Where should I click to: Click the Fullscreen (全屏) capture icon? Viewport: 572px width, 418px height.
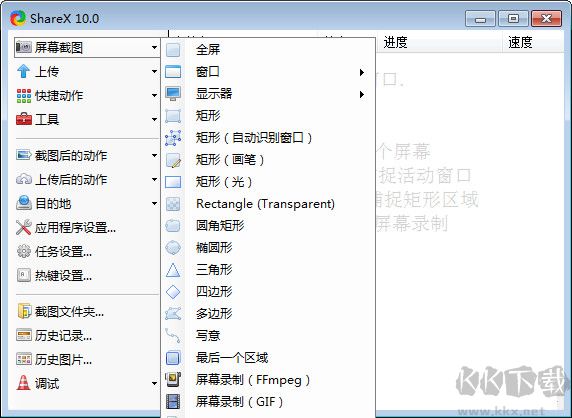[173, 50]
